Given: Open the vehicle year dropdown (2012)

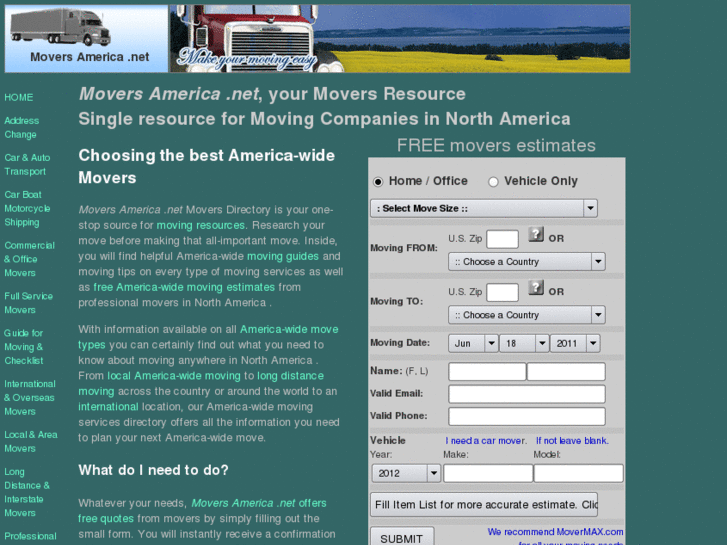Looking at the screenshot, I should (406, 473).
